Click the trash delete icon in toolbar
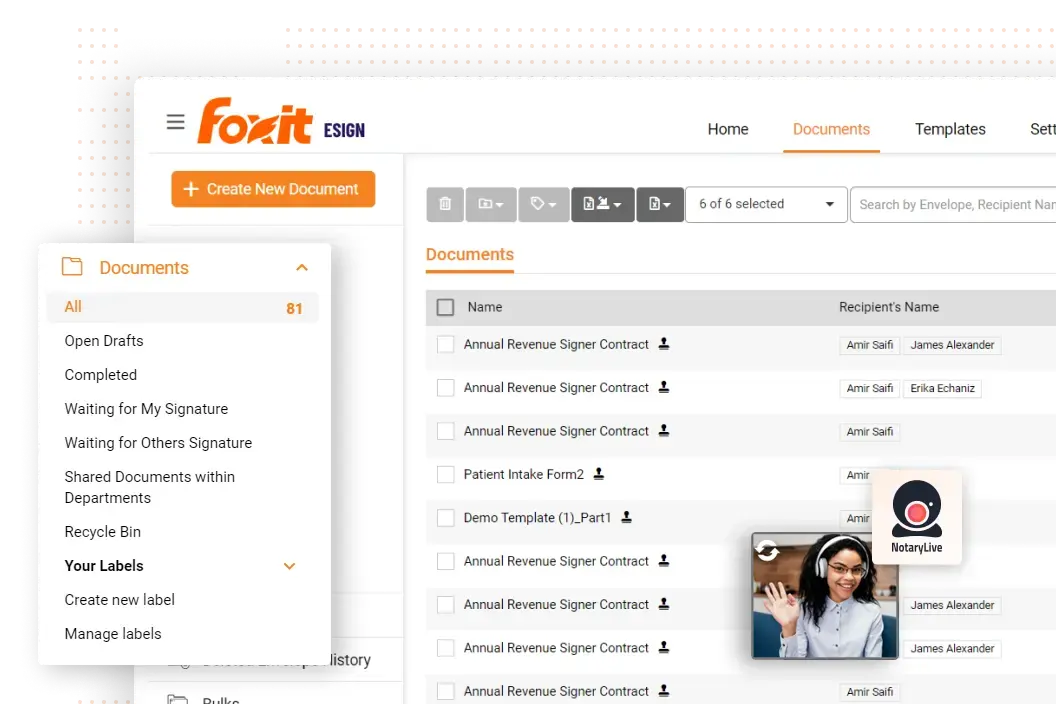The image size is (1056, 704). (445, 204)
